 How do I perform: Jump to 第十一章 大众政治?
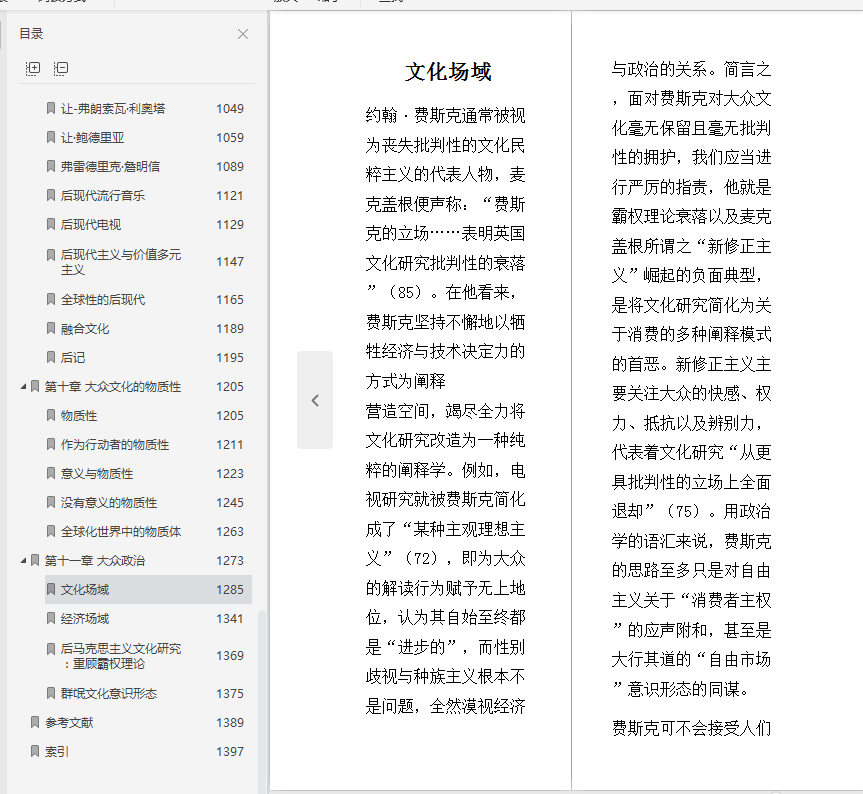(95, 561)
